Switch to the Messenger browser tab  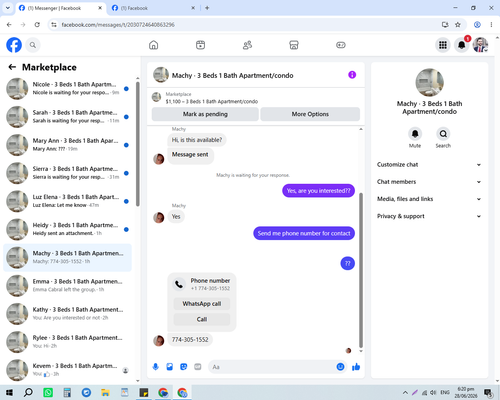(x=60, y=8)
